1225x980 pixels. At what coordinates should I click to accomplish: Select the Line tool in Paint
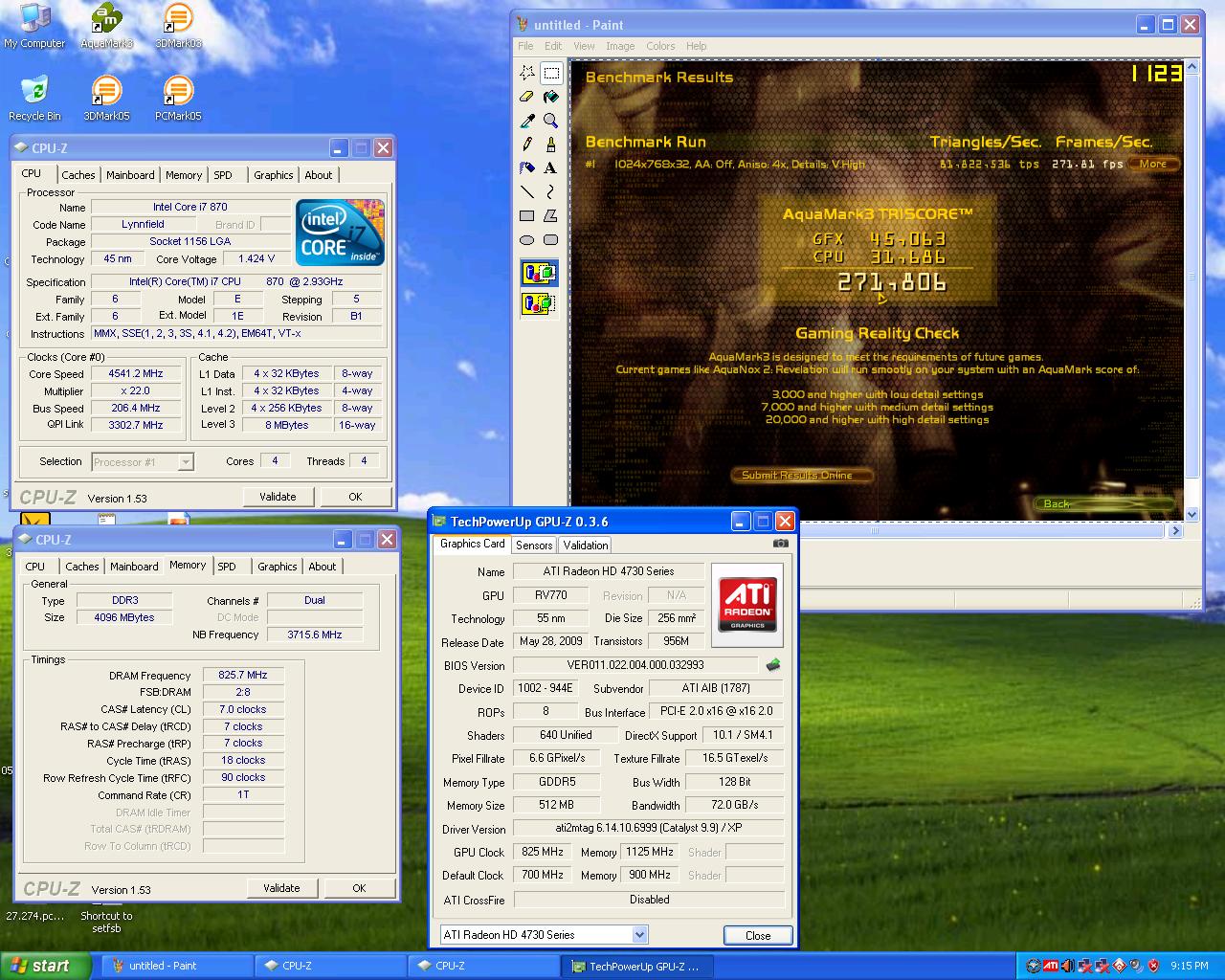(x=527, y=192)
